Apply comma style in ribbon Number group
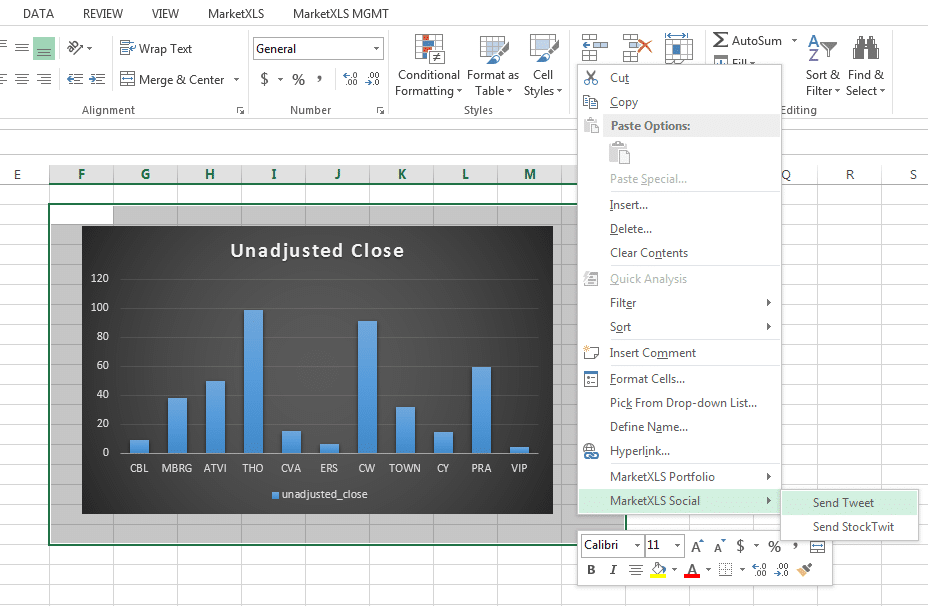The height and width of the screenshot is (606, 928). 320,79
